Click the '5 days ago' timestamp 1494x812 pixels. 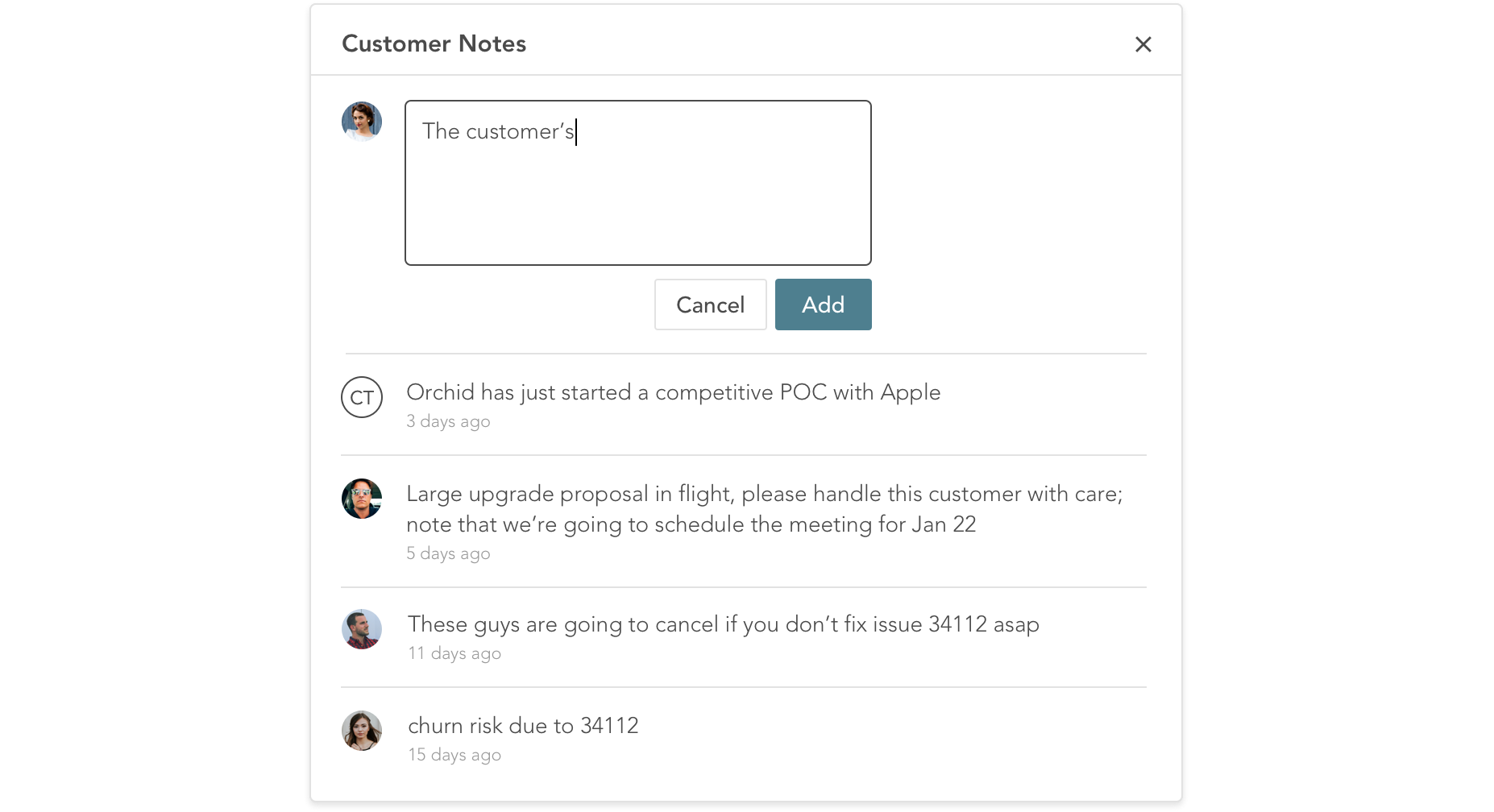point(448,553)
